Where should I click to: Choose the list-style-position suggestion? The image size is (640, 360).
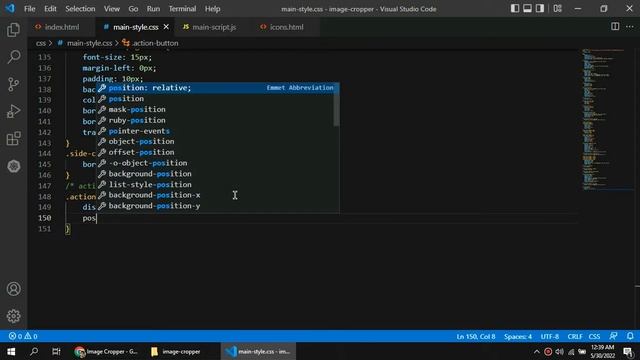pyautogui.click(x=218, y=184)
